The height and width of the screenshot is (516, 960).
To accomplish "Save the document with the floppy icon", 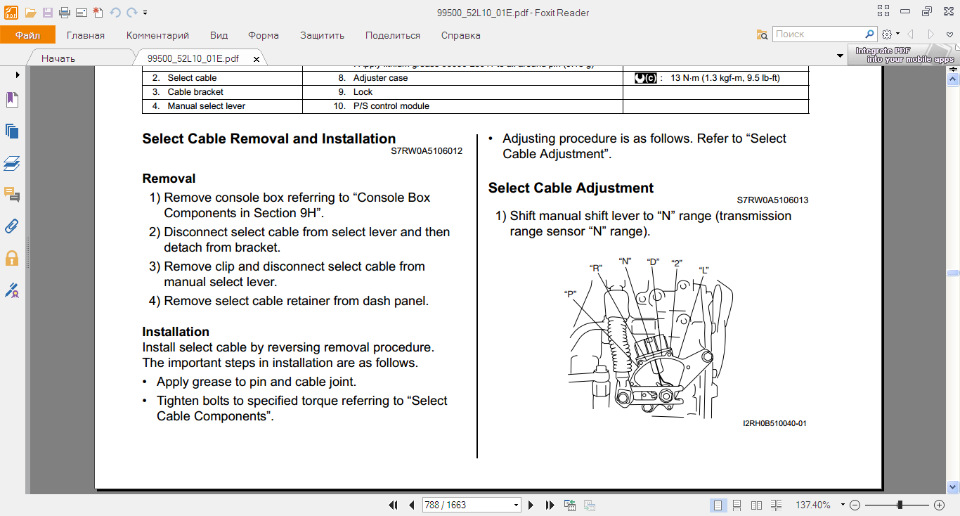I will 48,12.
